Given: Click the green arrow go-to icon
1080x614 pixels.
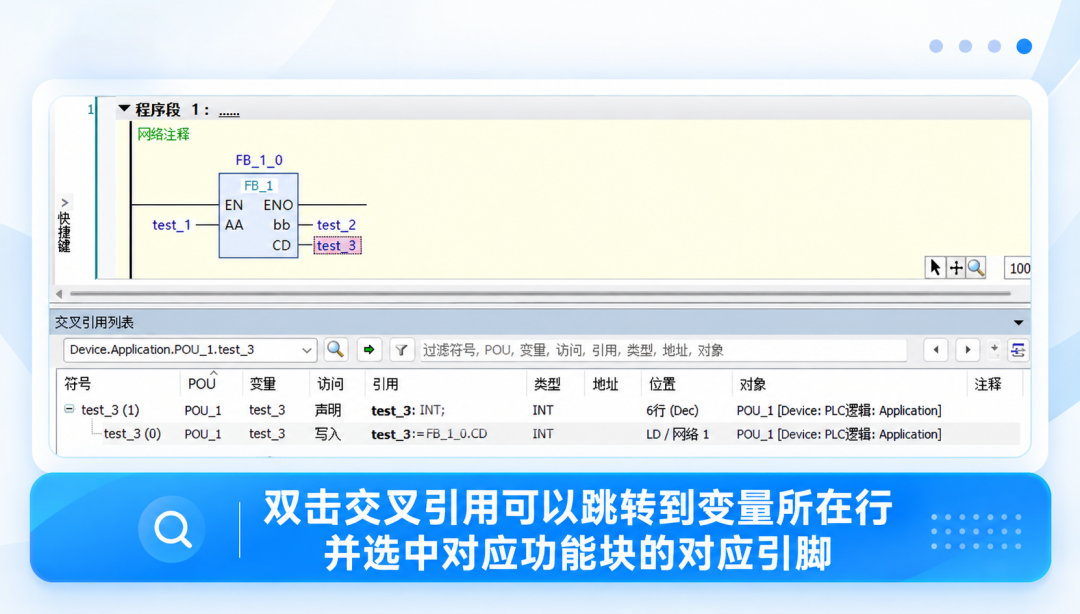Looking at the screenshot, I should coord(369,349).
